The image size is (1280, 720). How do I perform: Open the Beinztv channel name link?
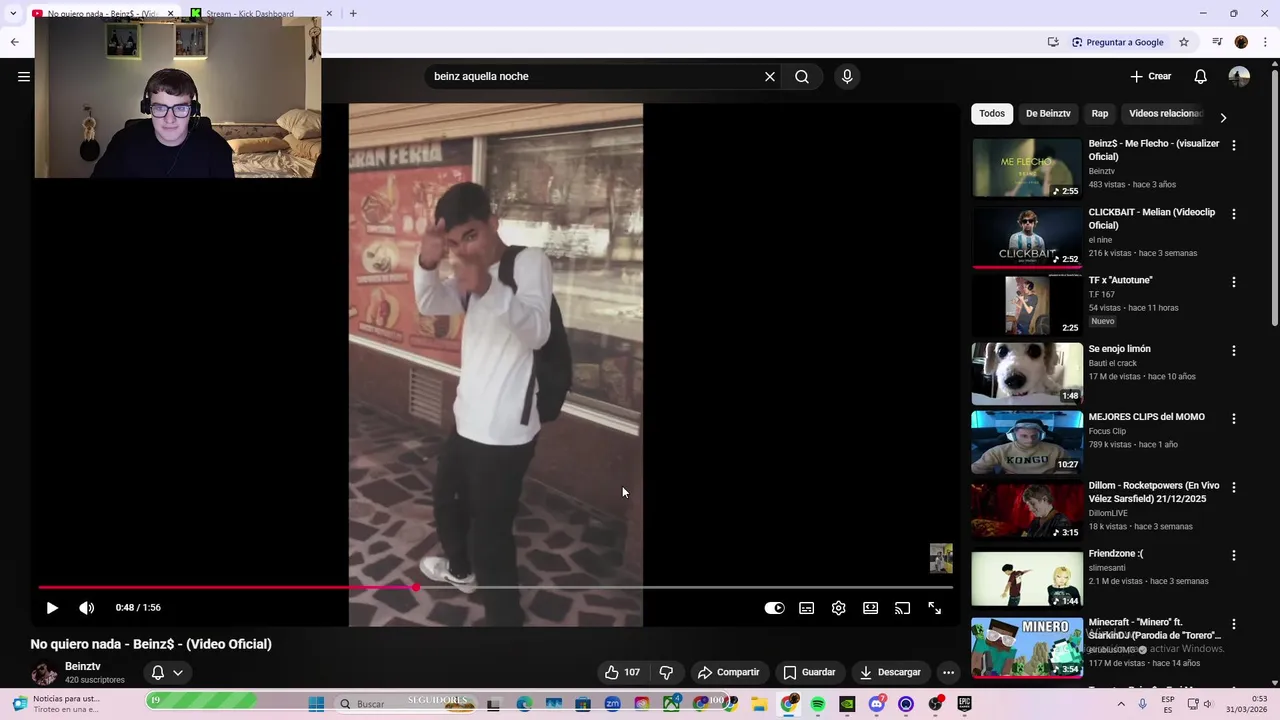[x=83, y=666]
